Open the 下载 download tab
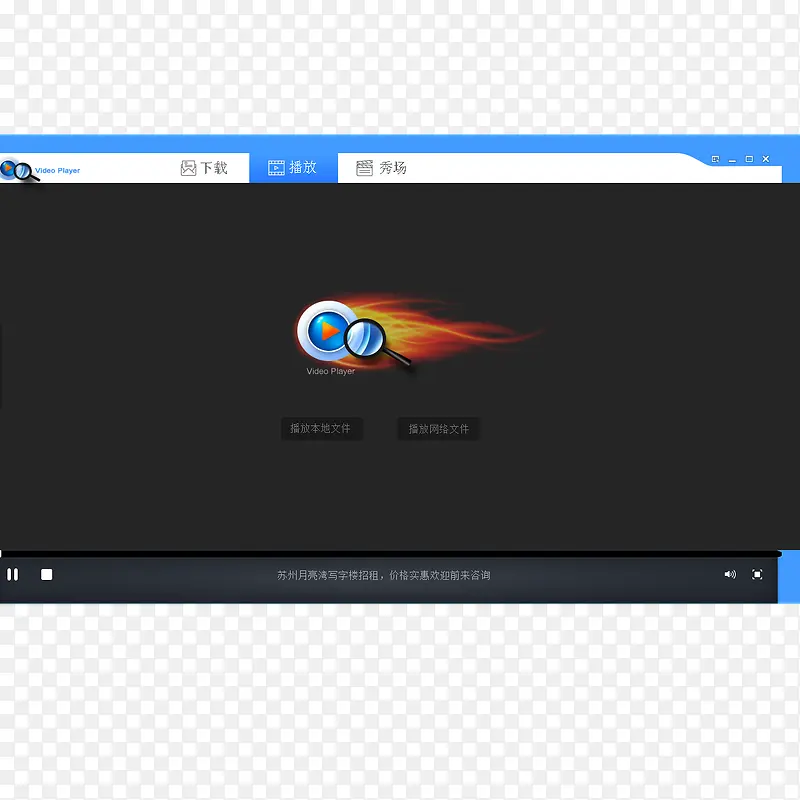 tap(204, 168)
